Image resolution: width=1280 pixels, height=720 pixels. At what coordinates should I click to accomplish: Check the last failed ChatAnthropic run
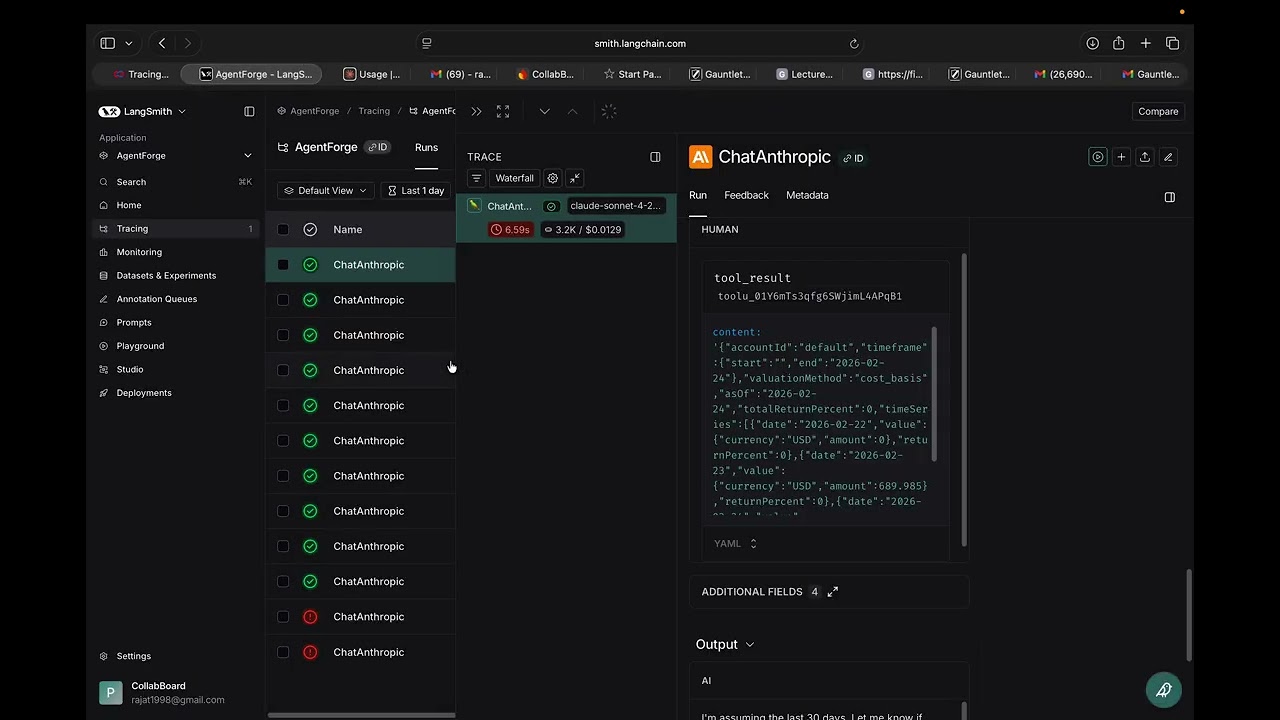tap(283, 652)
